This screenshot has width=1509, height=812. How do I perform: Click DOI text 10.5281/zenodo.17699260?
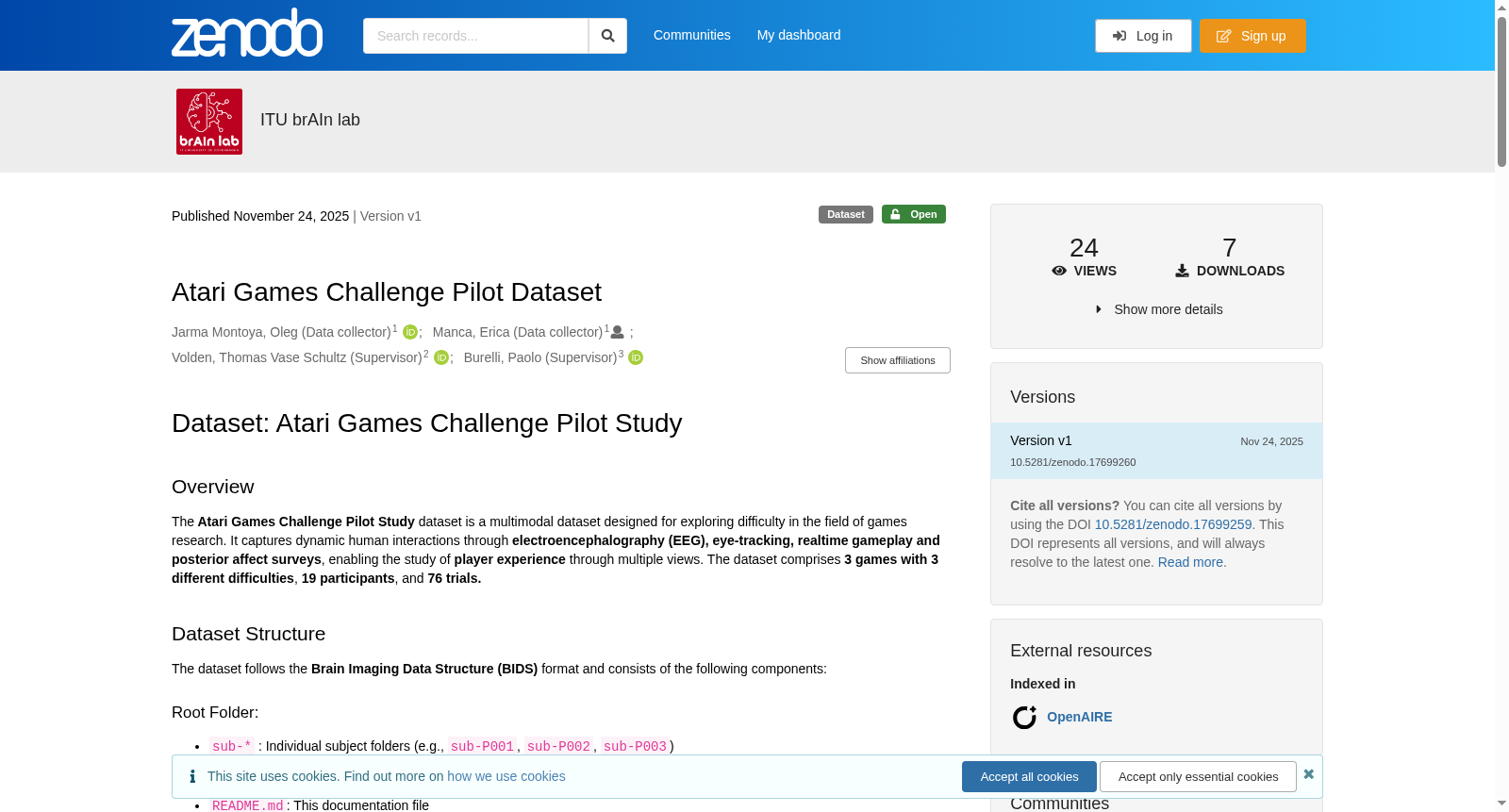[x=1072, y=462]
